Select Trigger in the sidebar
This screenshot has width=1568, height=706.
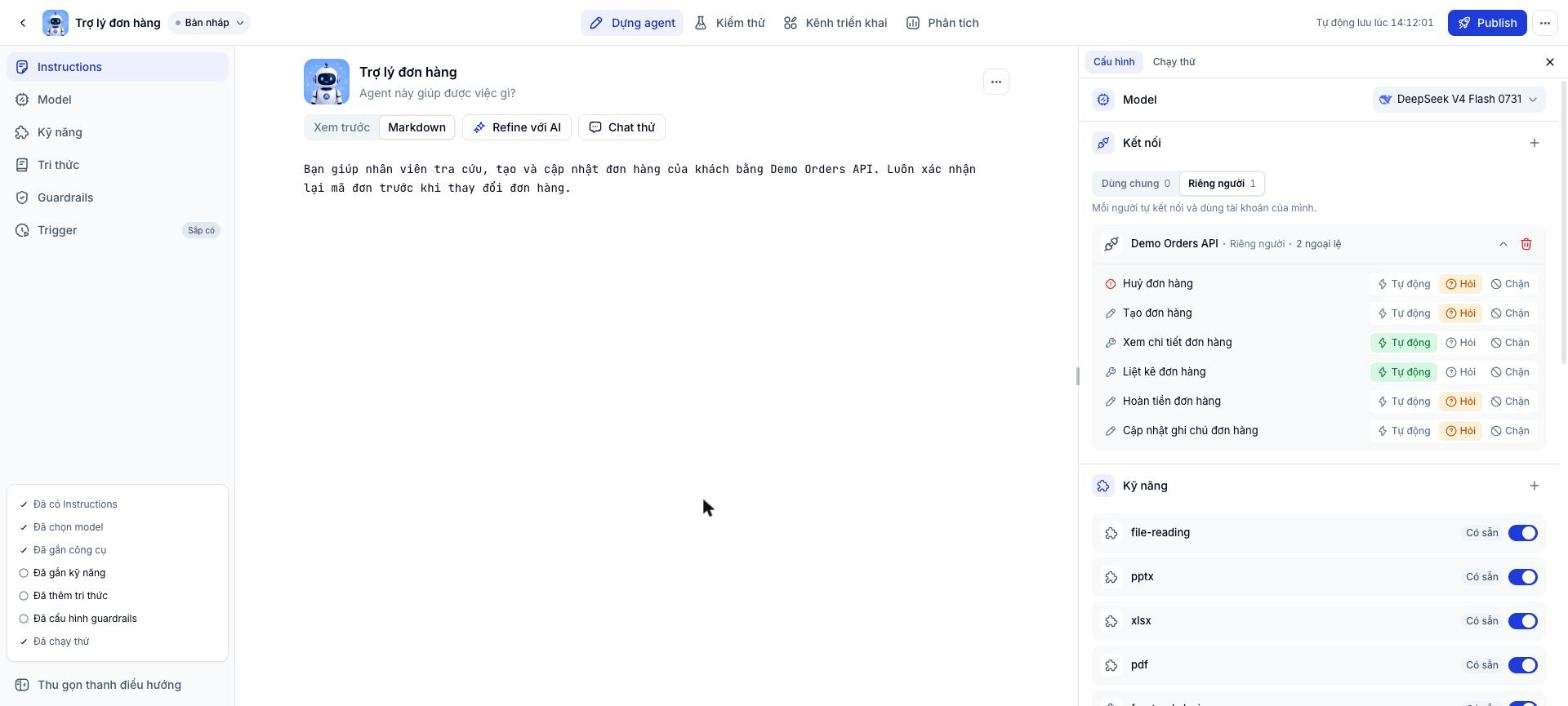point(117,230)
